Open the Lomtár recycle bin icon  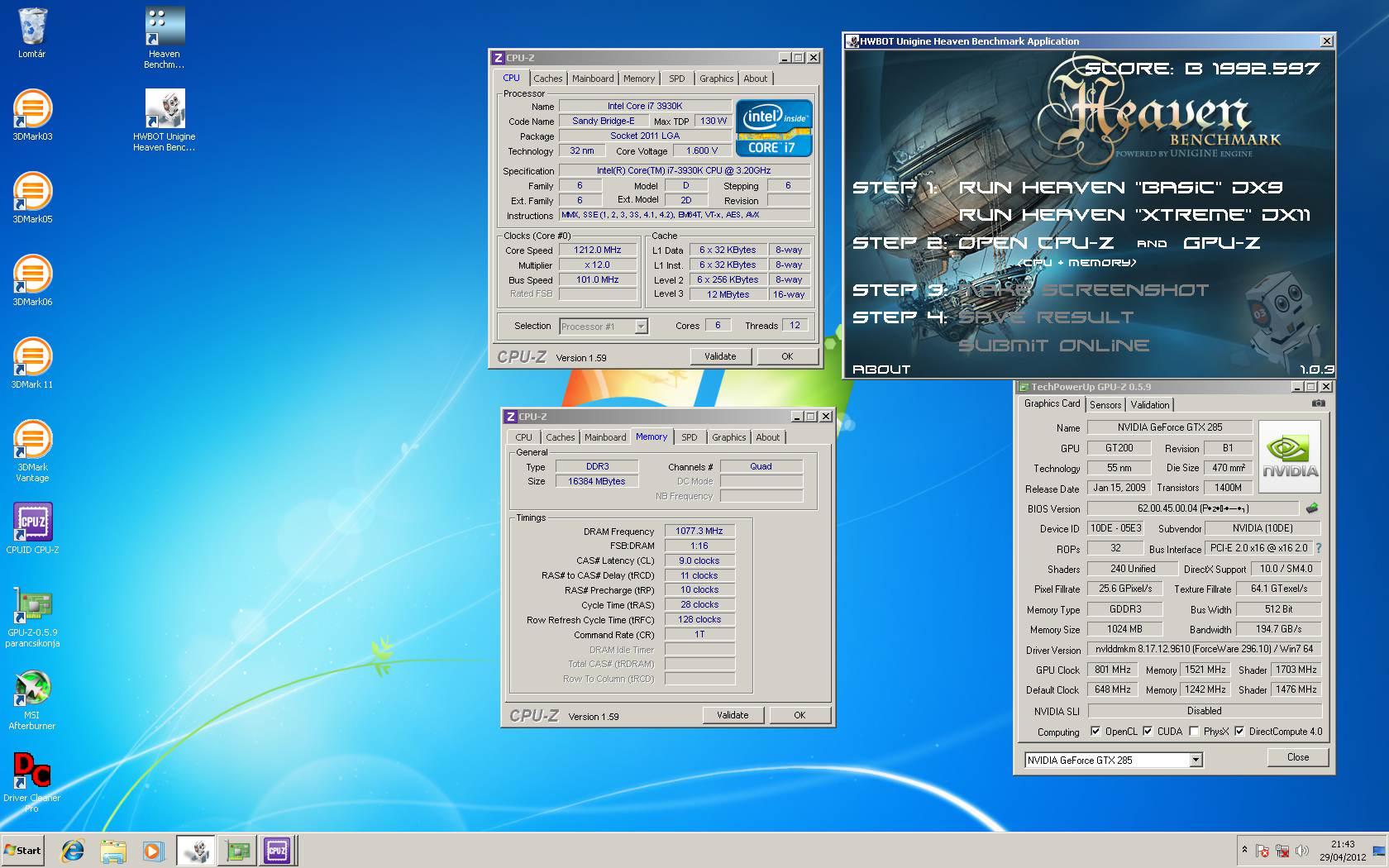[x=32, y=33]
